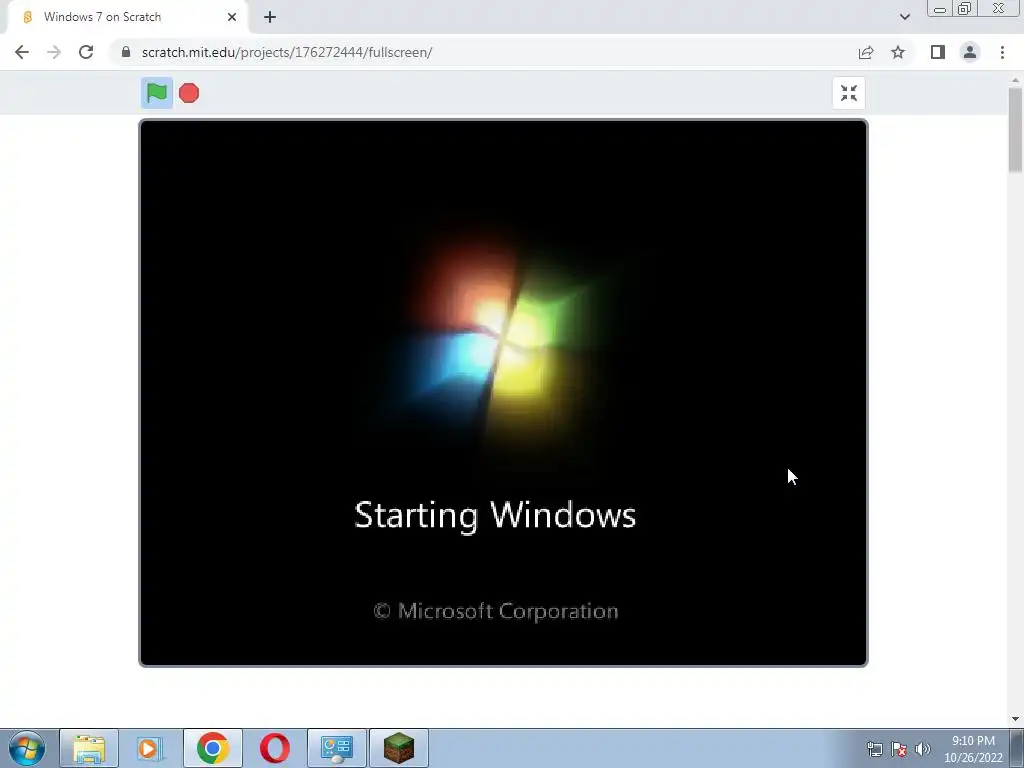This screenshot has width=1024, height=768.
Task: Toggle the browser side panel icon
Action: click(x=938, y=52)
